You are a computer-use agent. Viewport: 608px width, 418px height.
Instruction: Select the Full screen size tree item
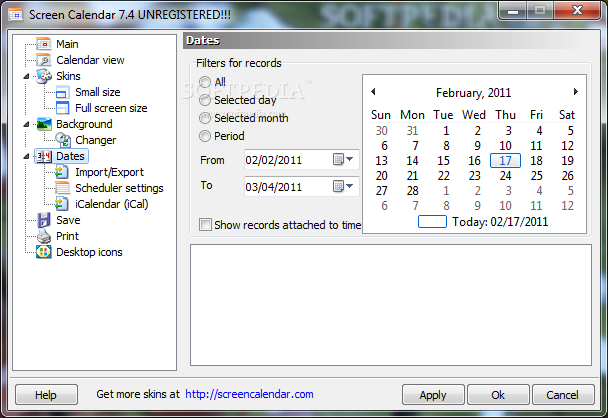[x=111, y=108]
